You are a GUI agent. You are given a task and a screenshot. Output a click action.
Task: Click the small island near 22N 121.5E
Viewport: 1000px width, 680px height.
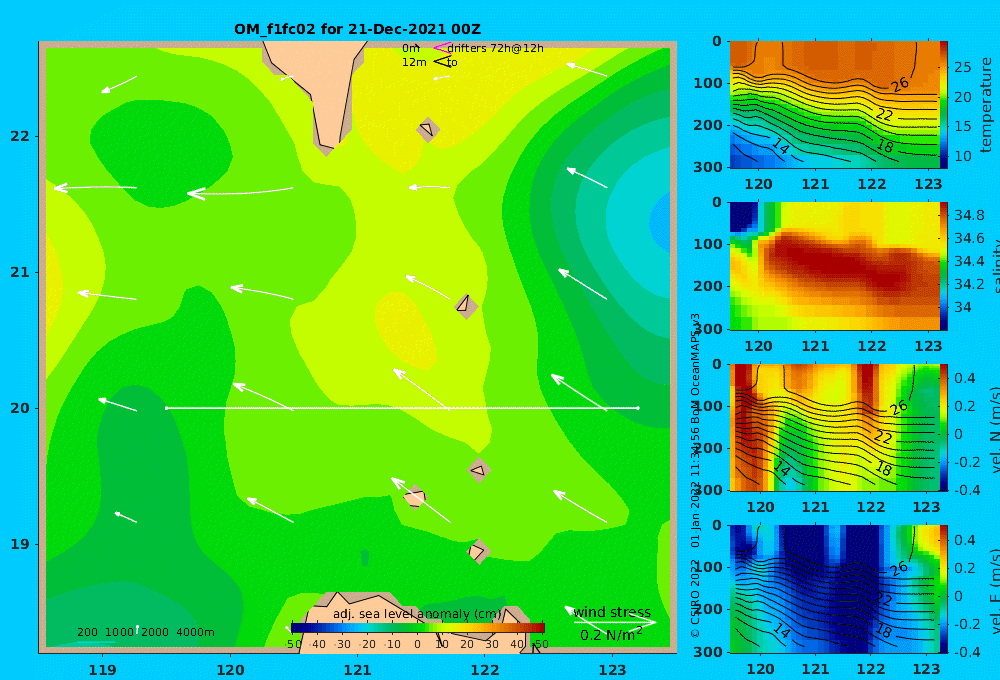(x=428, y=129)
